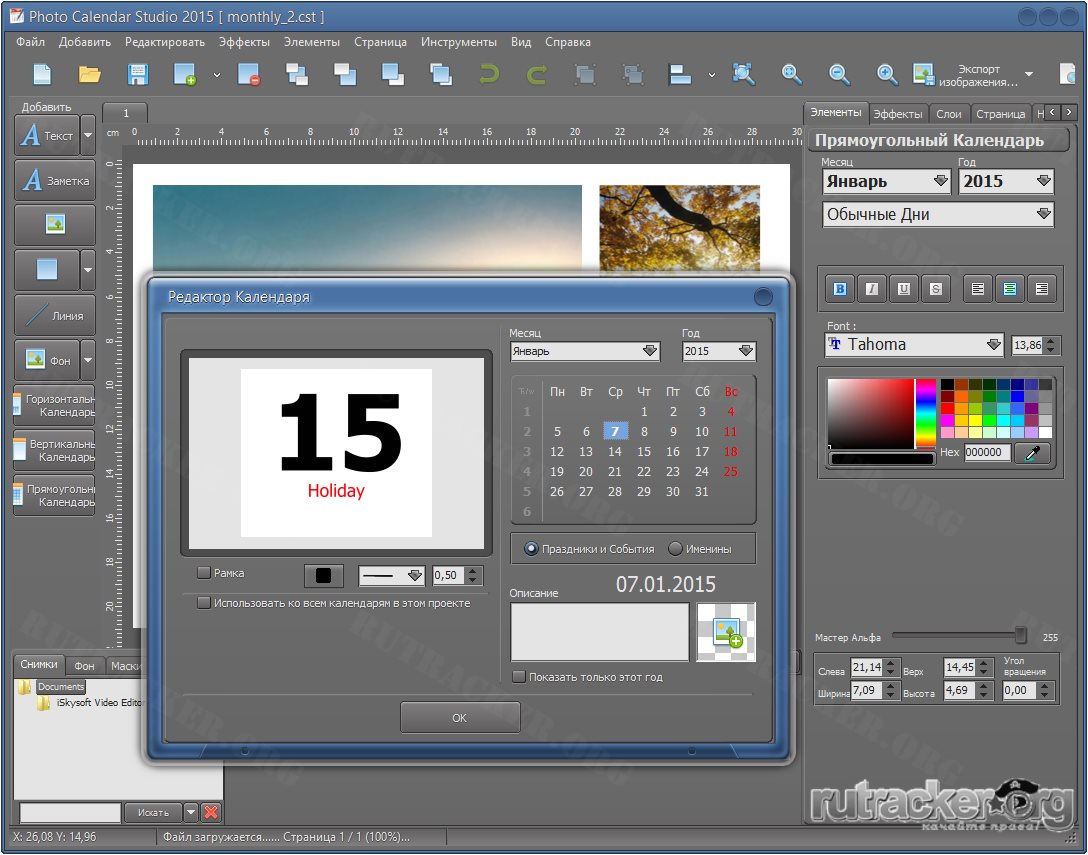
Task: Open the Tahoma font dropdown
Action: point(915,345)
